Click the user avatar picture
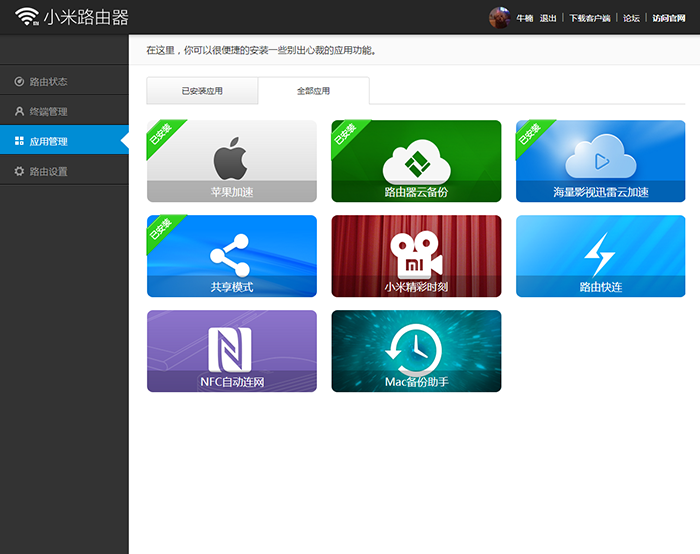The height and width of the screenshot is (554, 700). [499, 17]
